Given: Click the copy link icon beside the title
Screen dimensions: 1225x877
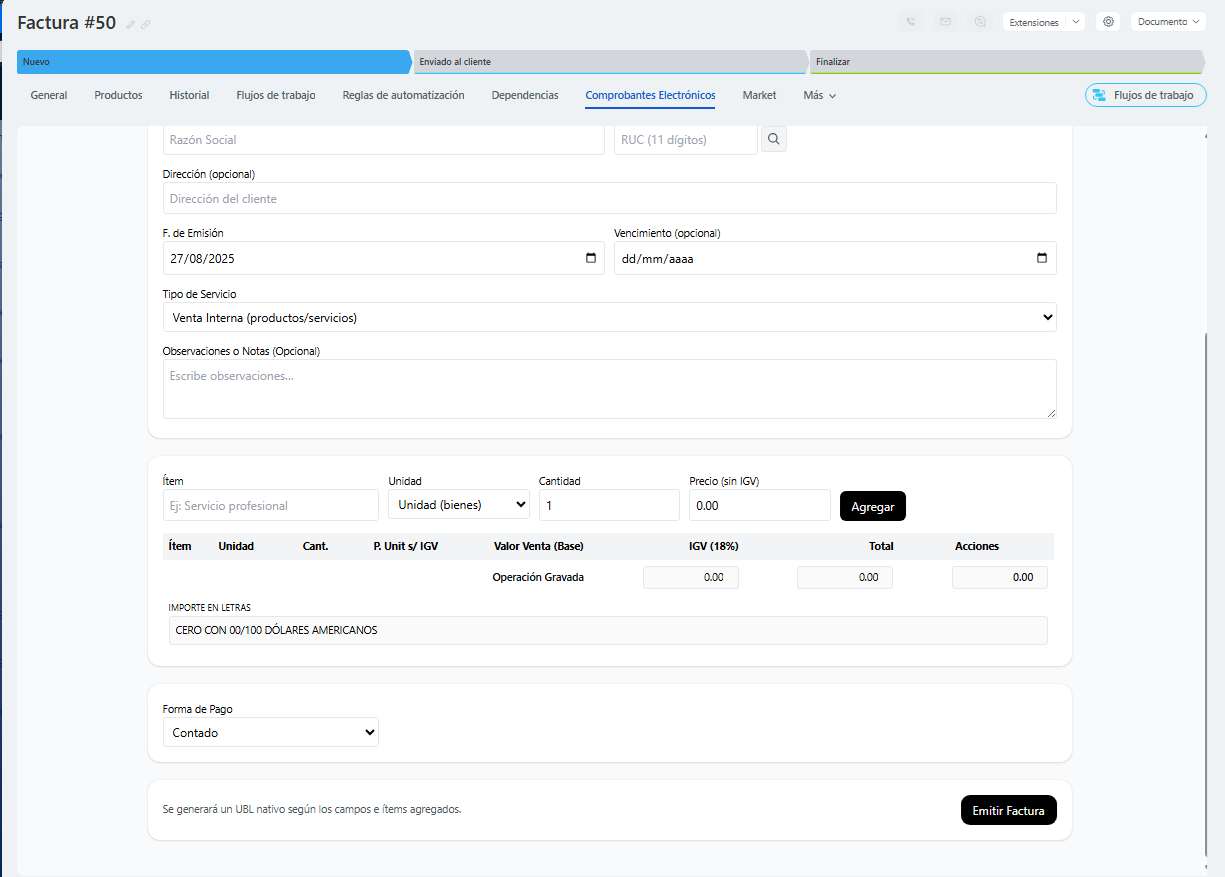Looking at the screenshot, I should pos(145,24).
